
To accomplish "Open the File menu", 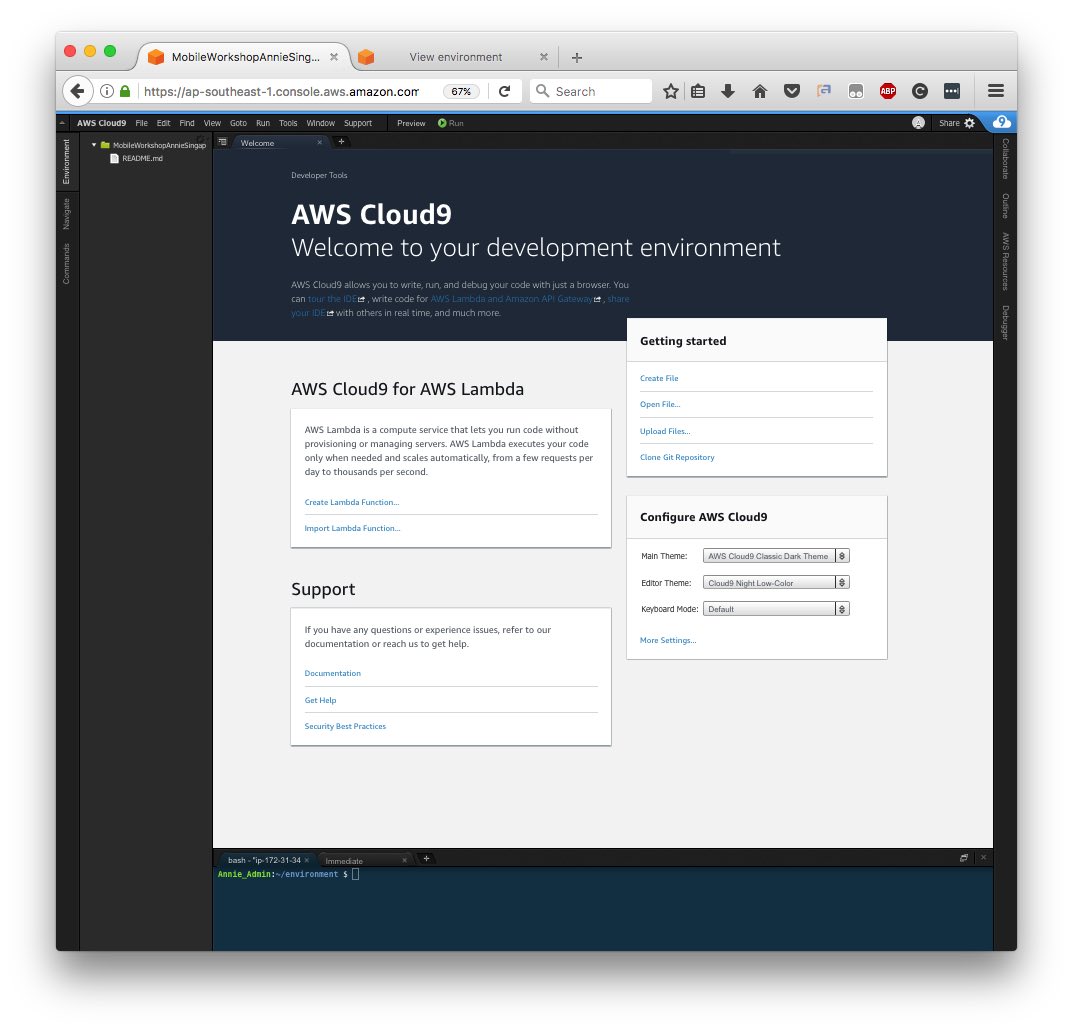I will pyautogui.click(x=142, y=123).
